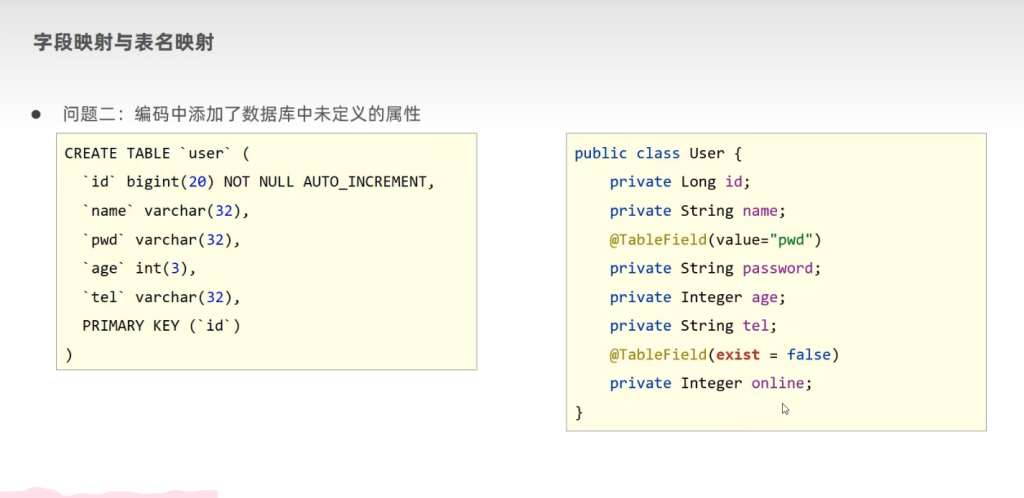The image size is (1024, 498).
Task: Select the private Long id field
Action: (x=679, y=182)
